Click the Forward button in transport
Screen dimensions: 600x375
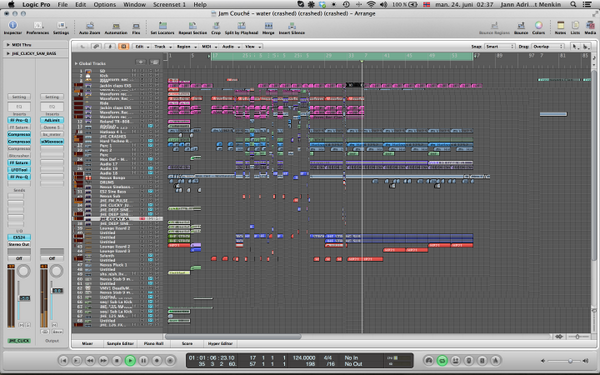103,360
